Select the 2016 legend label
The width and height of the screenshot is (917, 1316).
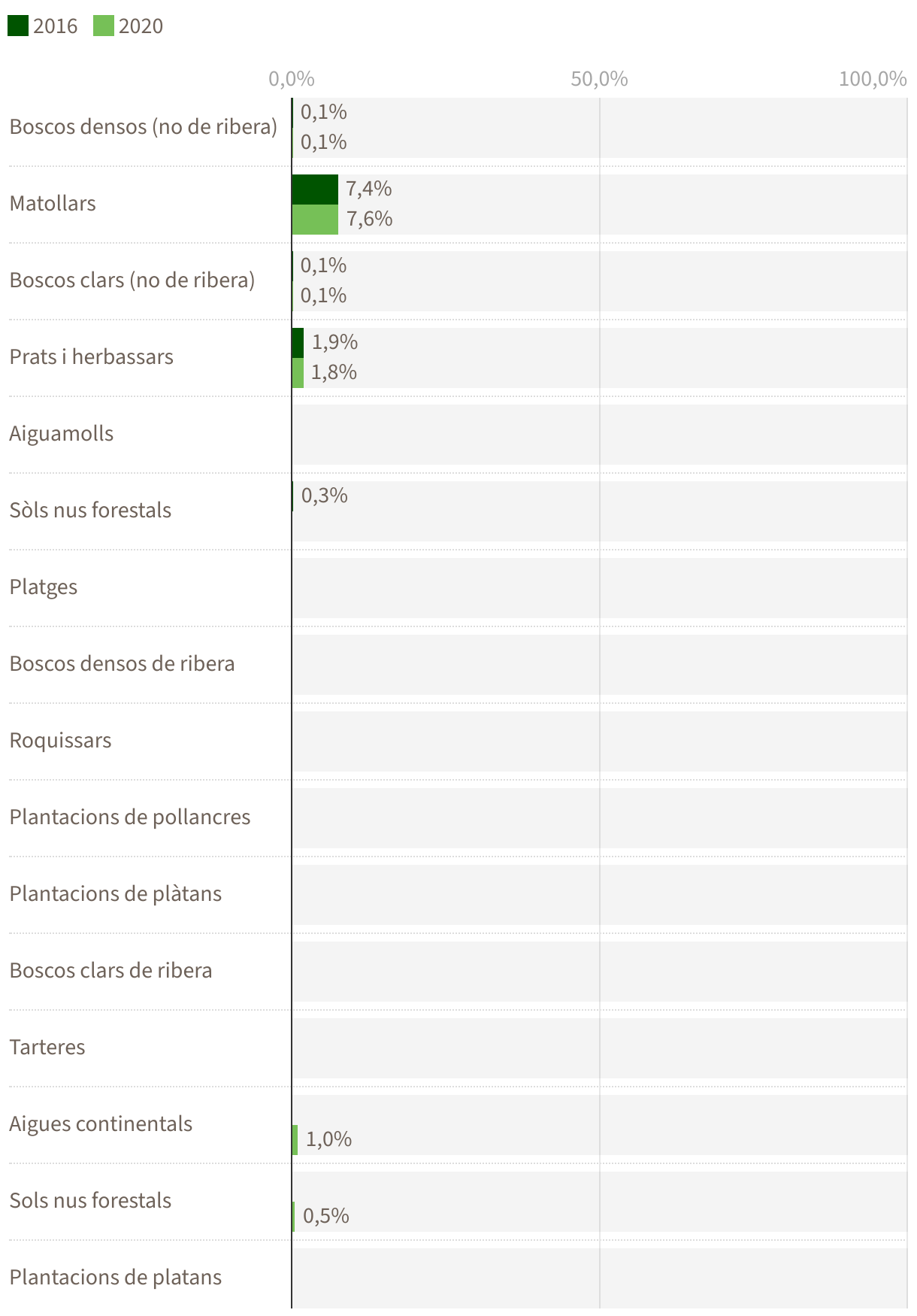tap(55, 26)
